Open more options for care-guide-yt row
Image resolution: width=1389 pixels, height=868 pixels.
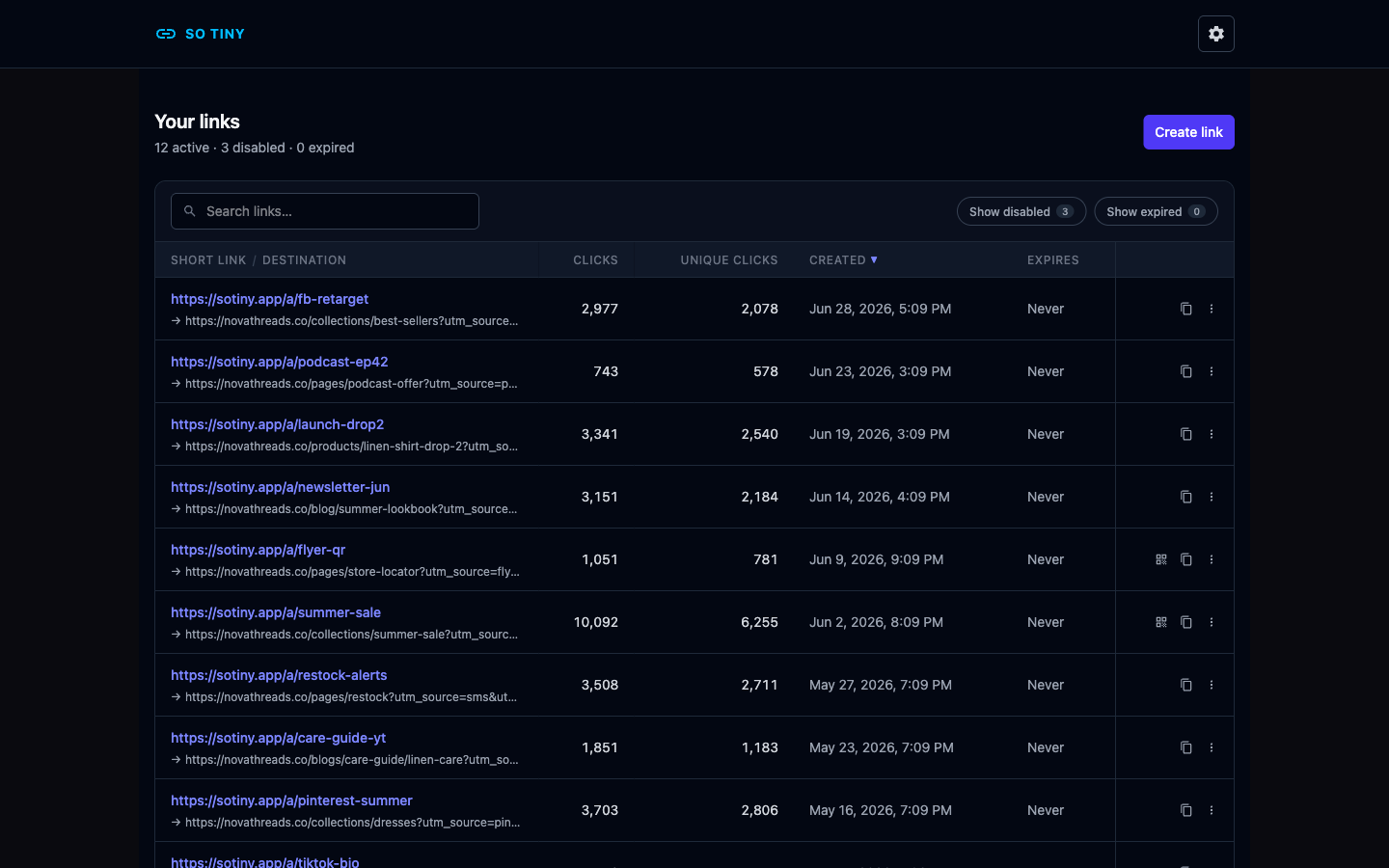(x=1212, y=747)
